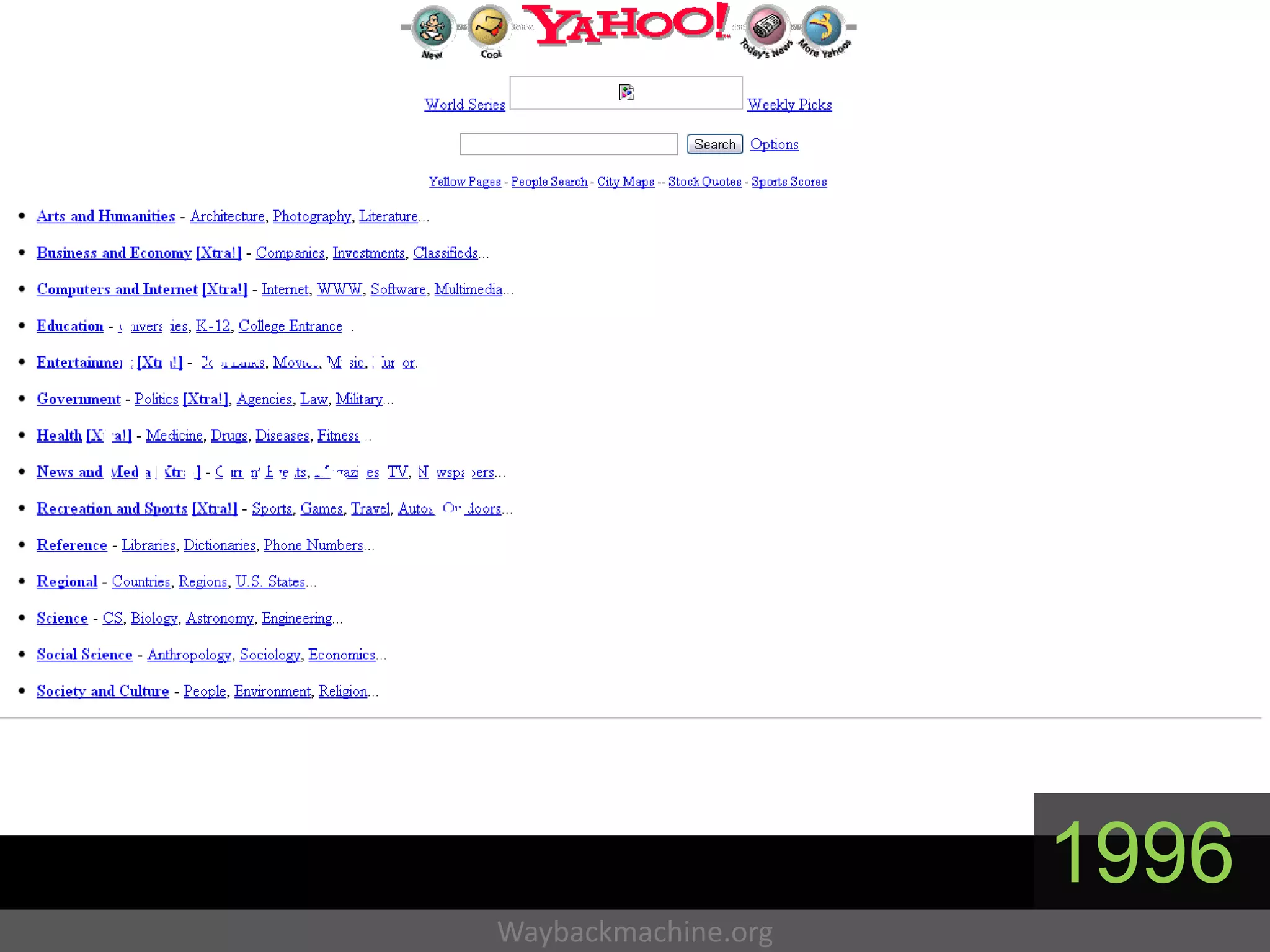Open K-12 subcategory link

(213, 326)
